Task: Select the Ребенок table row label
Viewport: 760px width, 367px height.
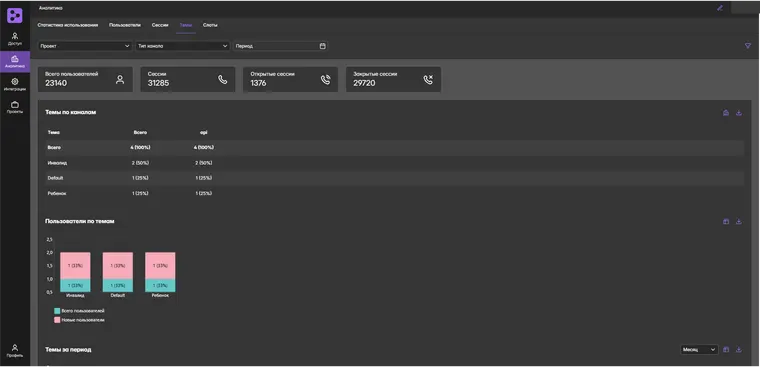Action: (57, 193)
